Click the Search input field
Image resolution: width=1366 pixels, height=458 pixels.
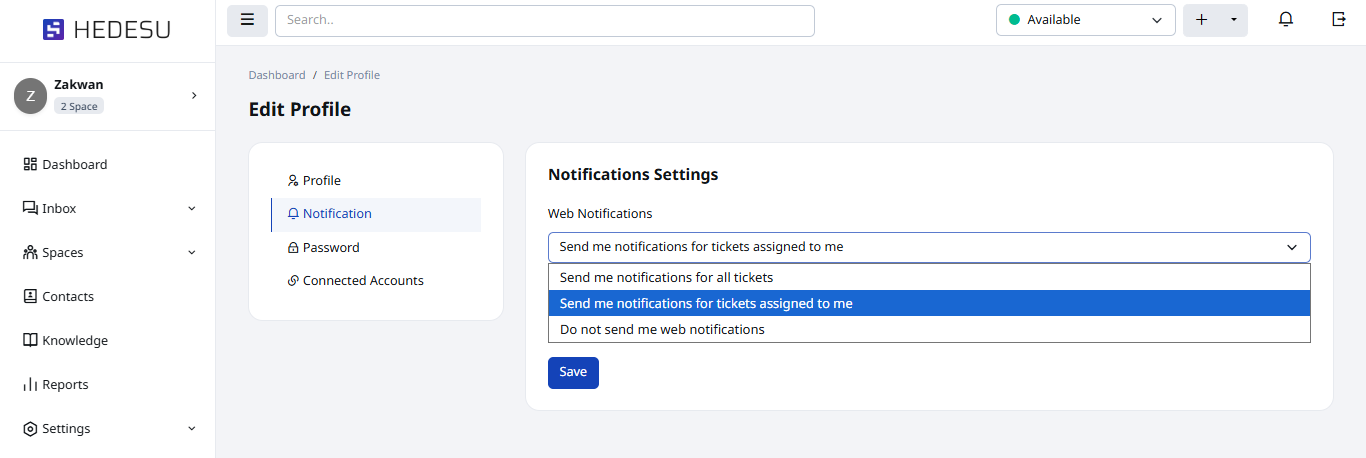pos(544,20)
